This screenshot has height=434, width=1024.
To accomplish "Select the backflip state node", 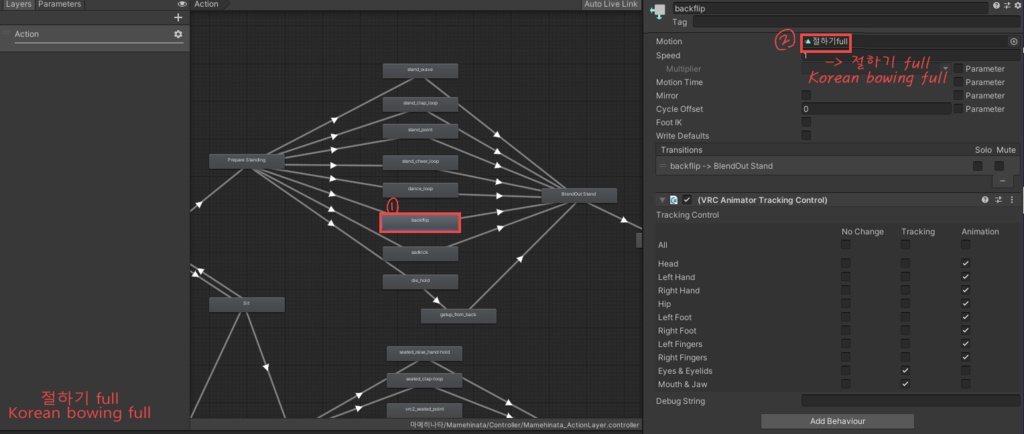I will coord(420,222).
